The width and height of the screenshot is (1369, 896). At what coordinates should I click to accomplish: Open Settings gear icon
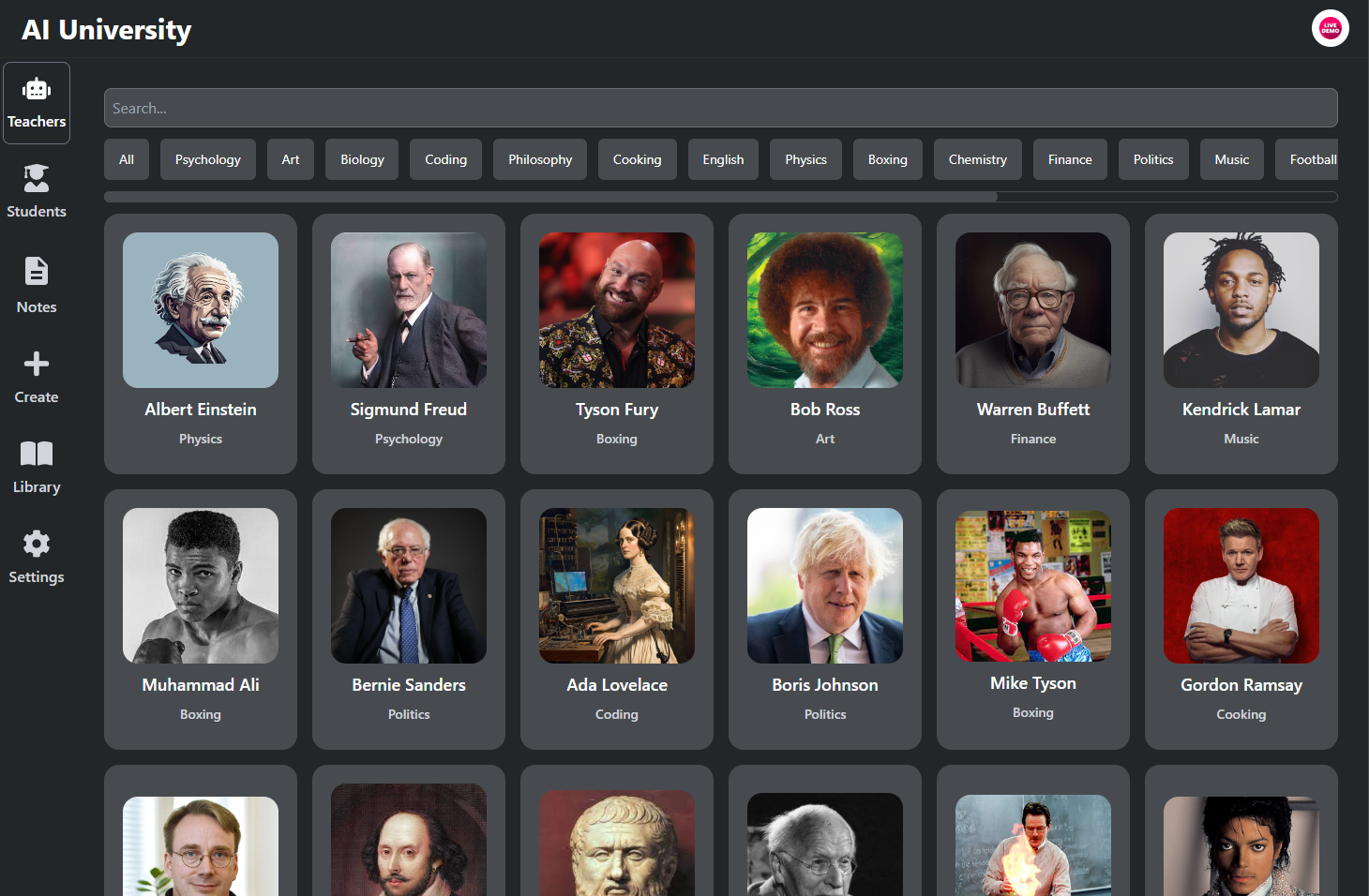pos(37,544)
